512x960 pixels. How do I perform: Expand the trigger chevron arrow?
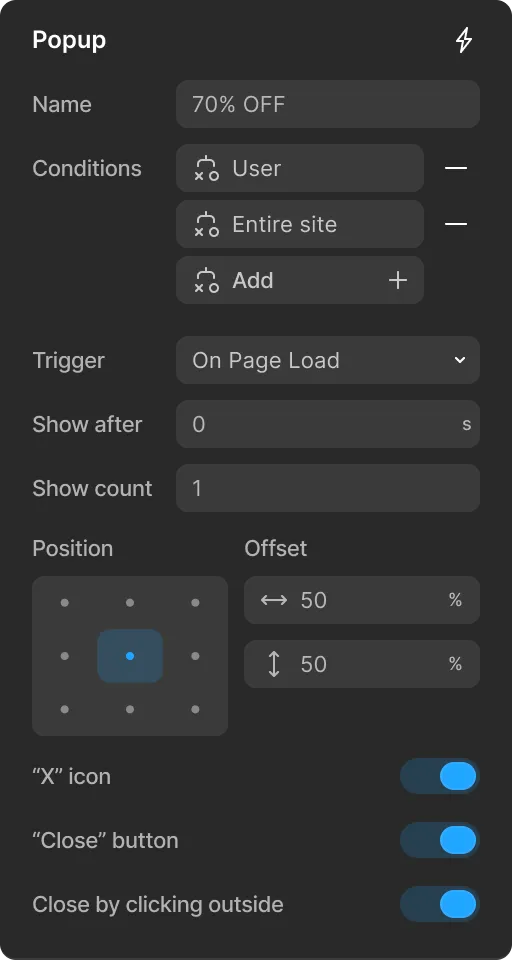[x=460, y=360]
